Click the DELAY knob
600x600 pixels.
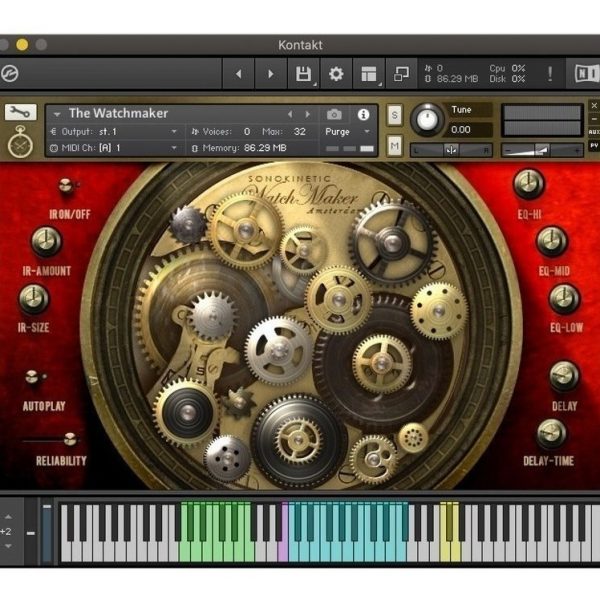564,375
